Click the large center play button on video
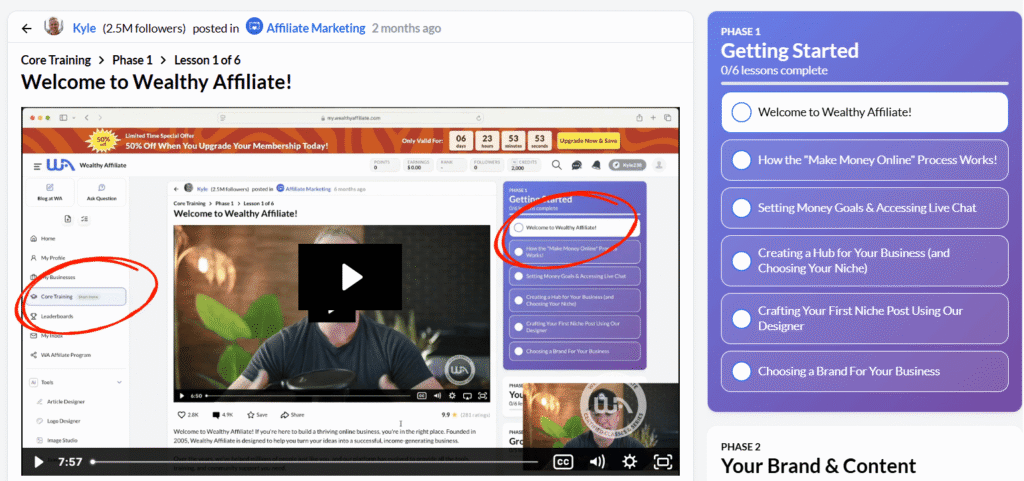Viewport: 1024px width, 481px height. 351,277
